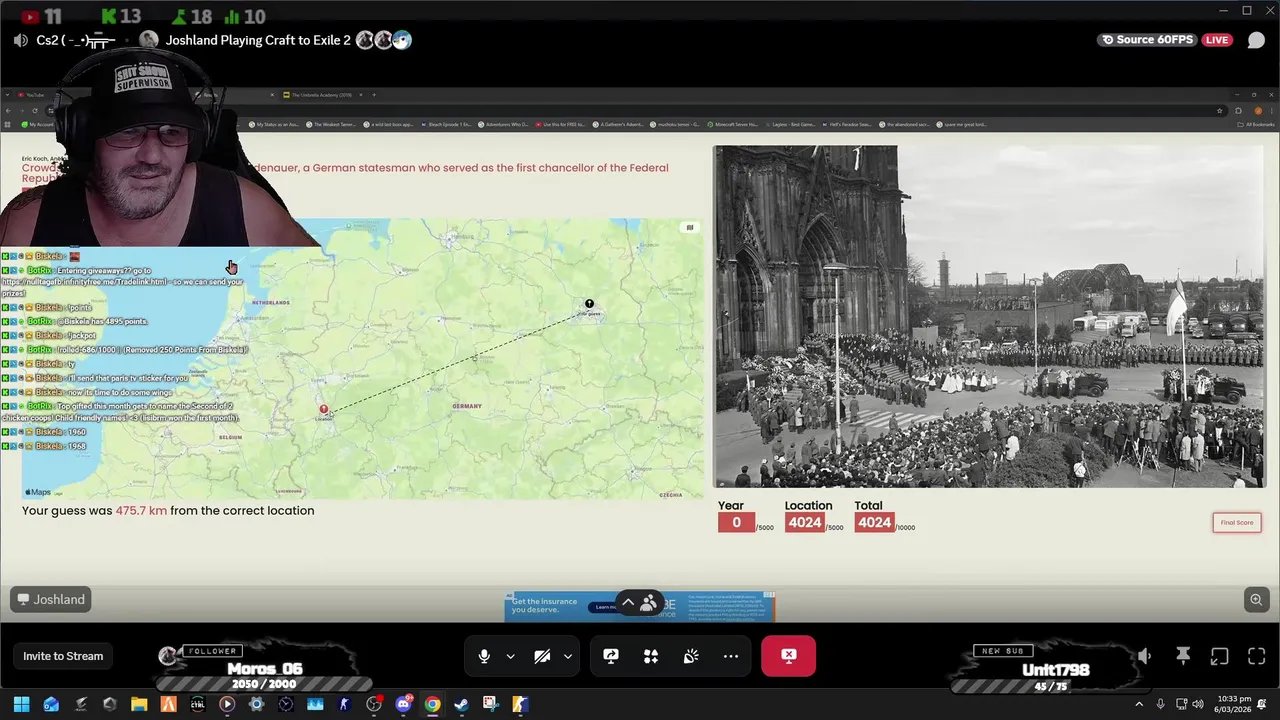Open the microphone input options arrow
The height and width of the screenshot is (720, 1280).
[x=510, y=656]
